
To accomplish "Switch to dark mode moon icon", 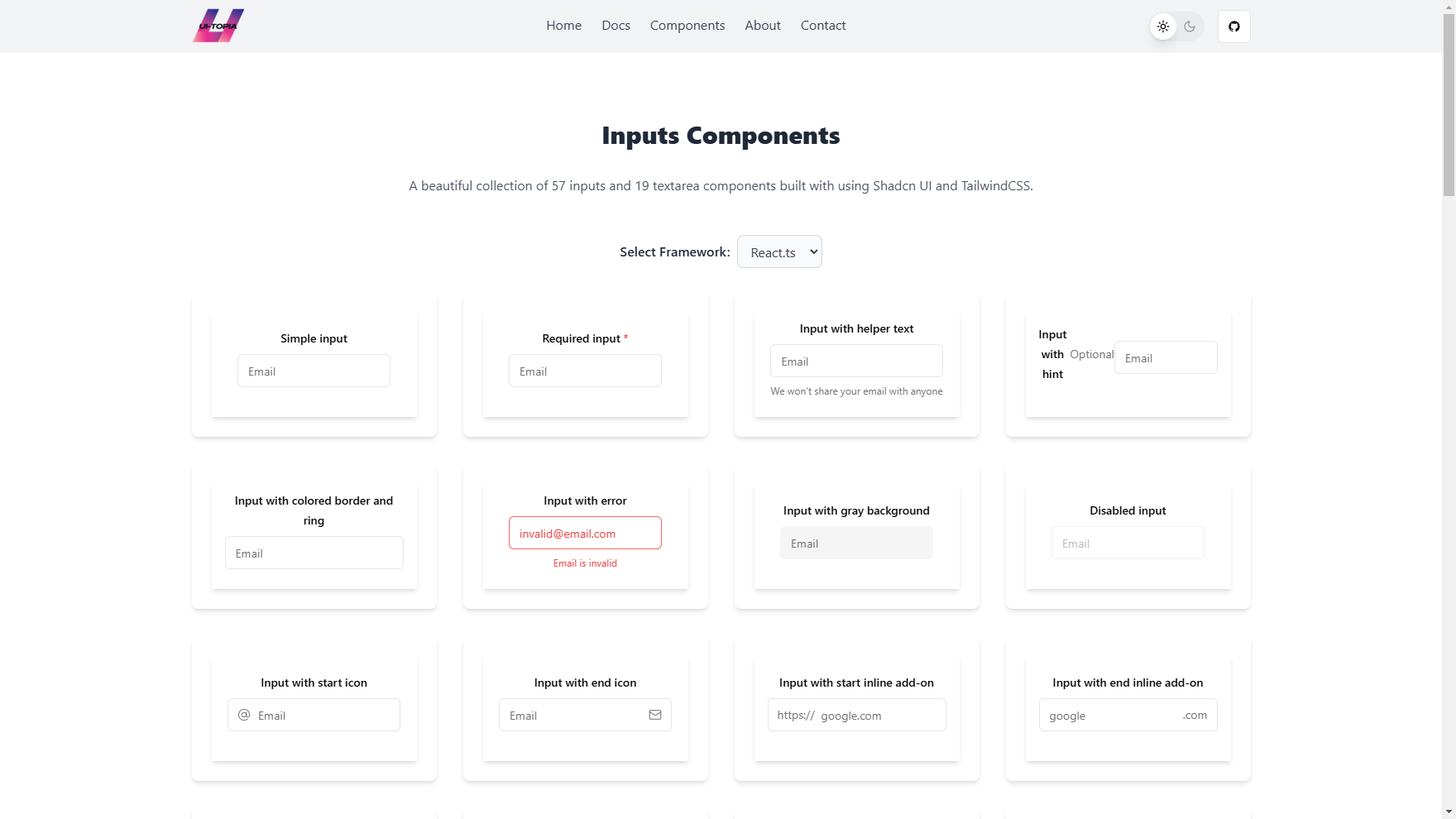I will coord(1190,26).
